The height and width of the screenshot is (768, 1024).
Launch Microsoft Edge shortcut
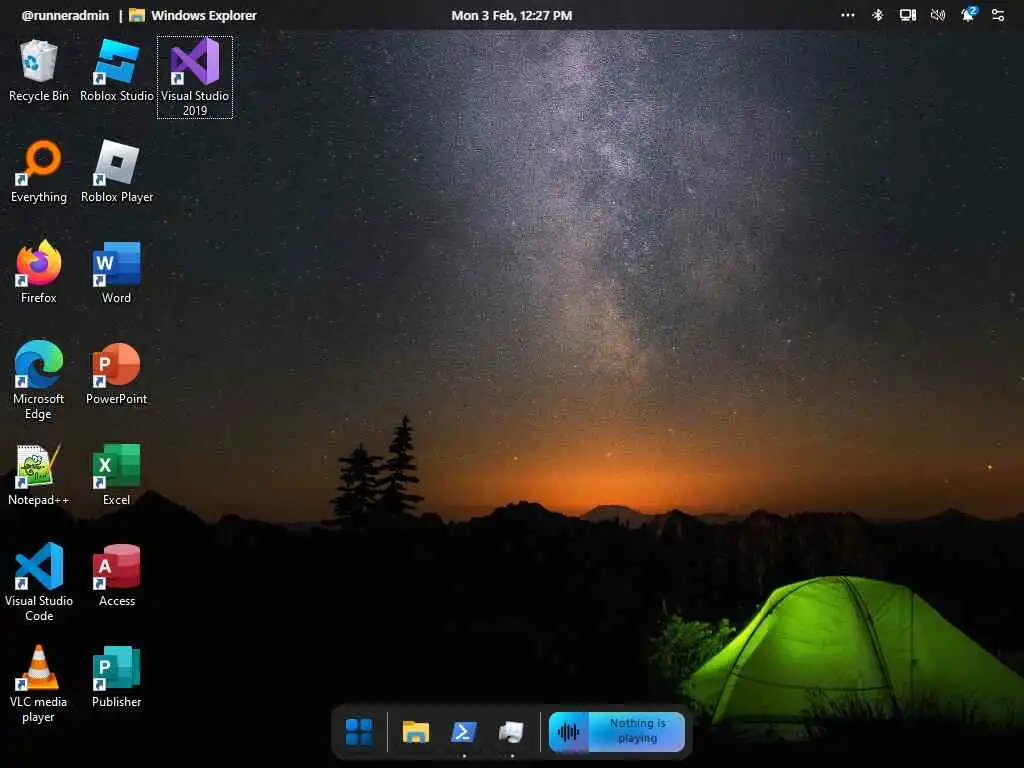(x=39, y=380)
